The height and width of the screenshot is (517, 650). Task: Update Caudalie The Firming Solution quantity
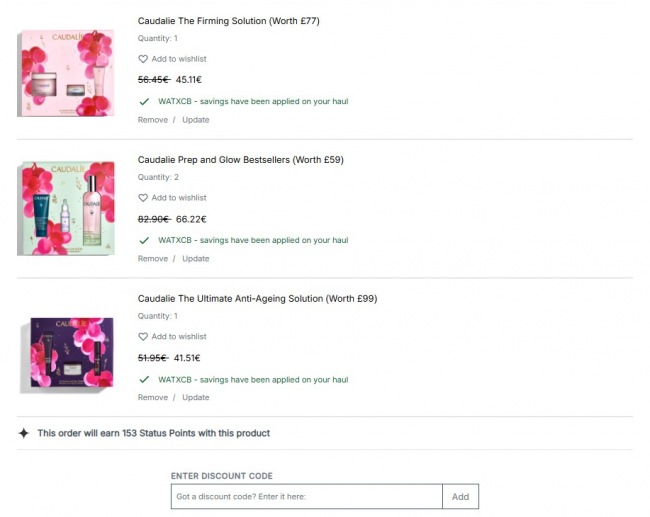click(196, 120)
